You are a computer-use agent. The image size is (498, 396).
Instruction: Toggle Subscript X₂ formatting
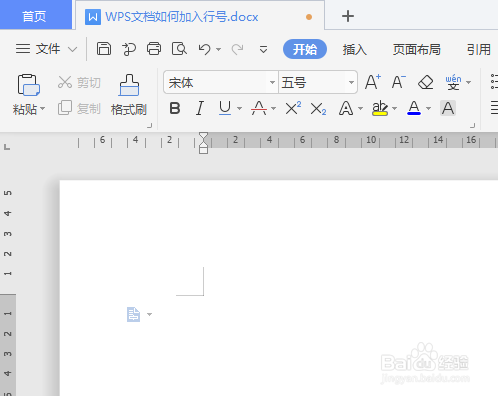pyautogui.click(x=318, y=109)
